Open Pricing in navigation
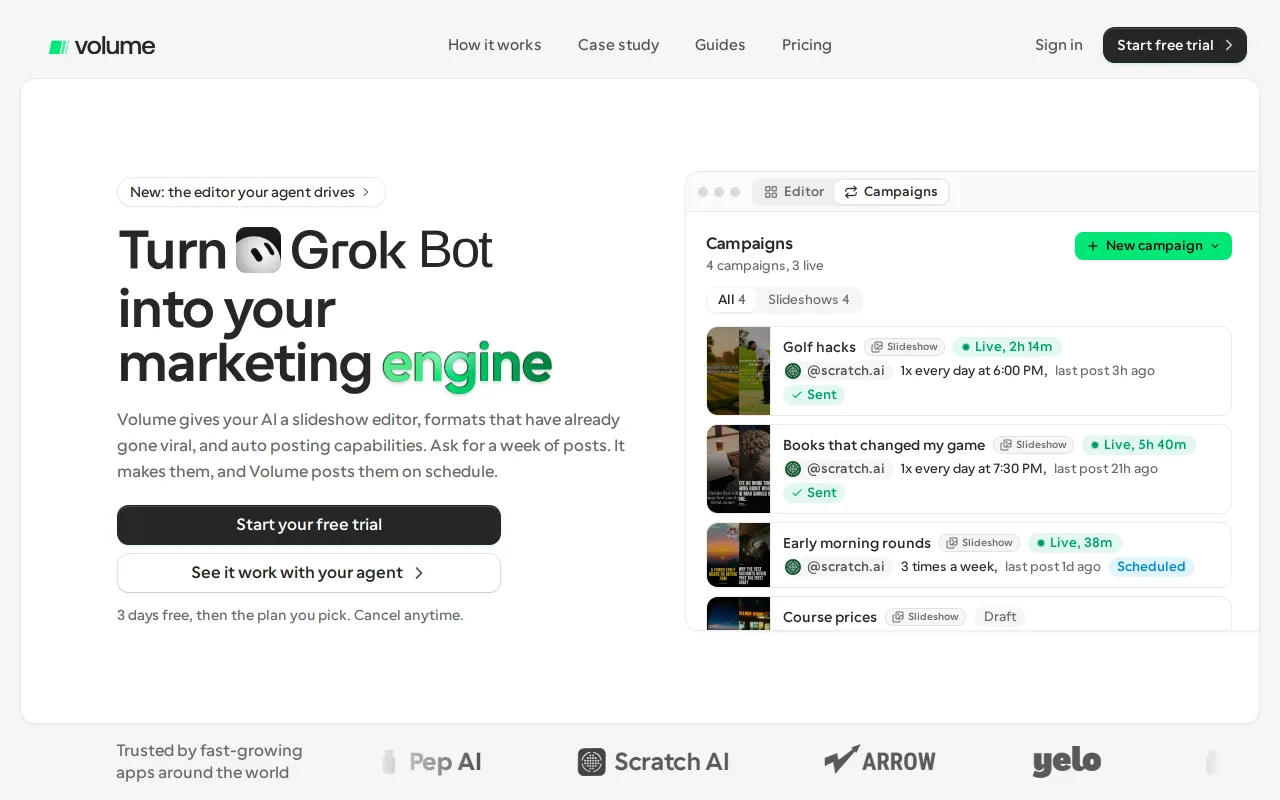 click(x=807, y=45)
